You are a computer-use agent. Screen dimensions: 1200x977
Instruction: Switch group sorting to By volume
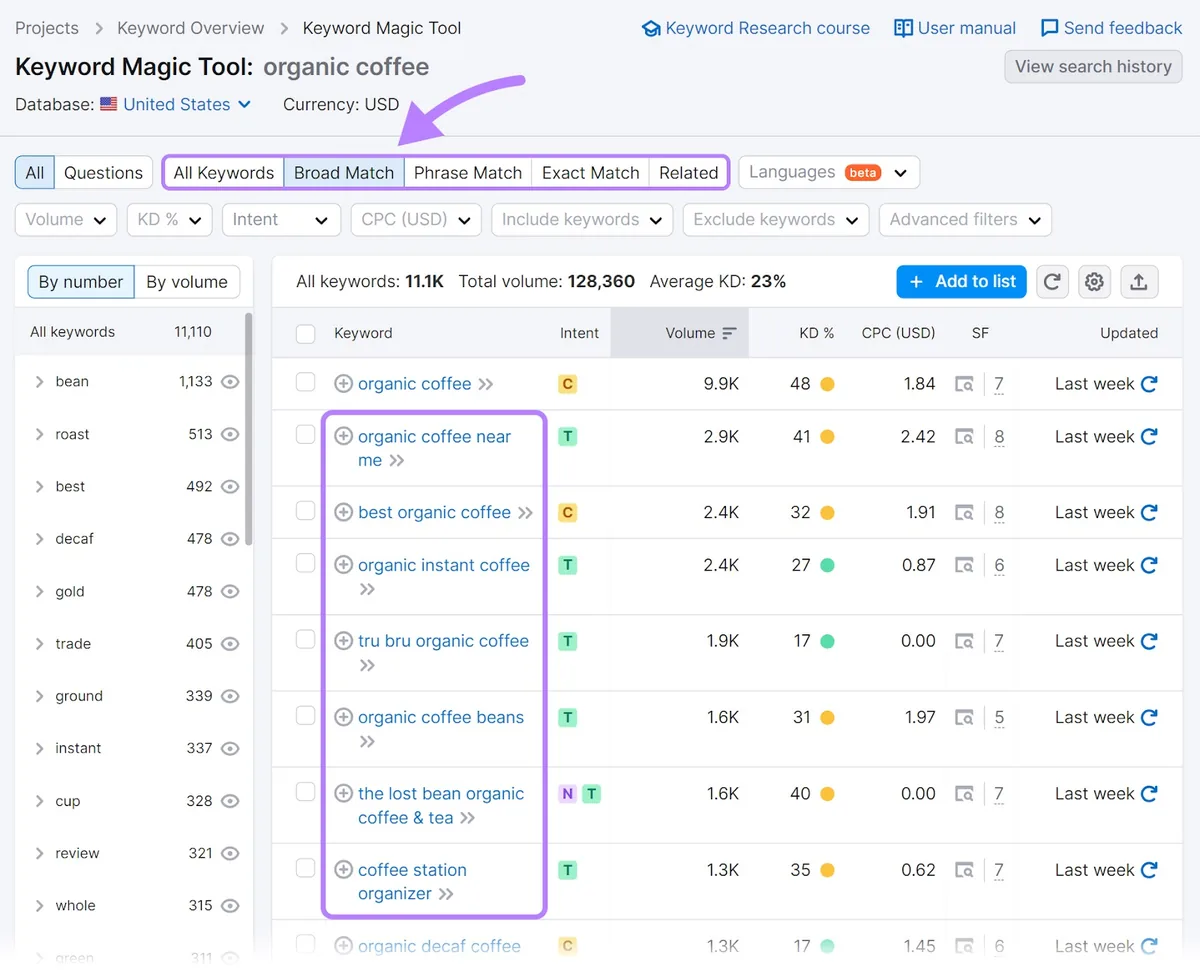(187, 282)
